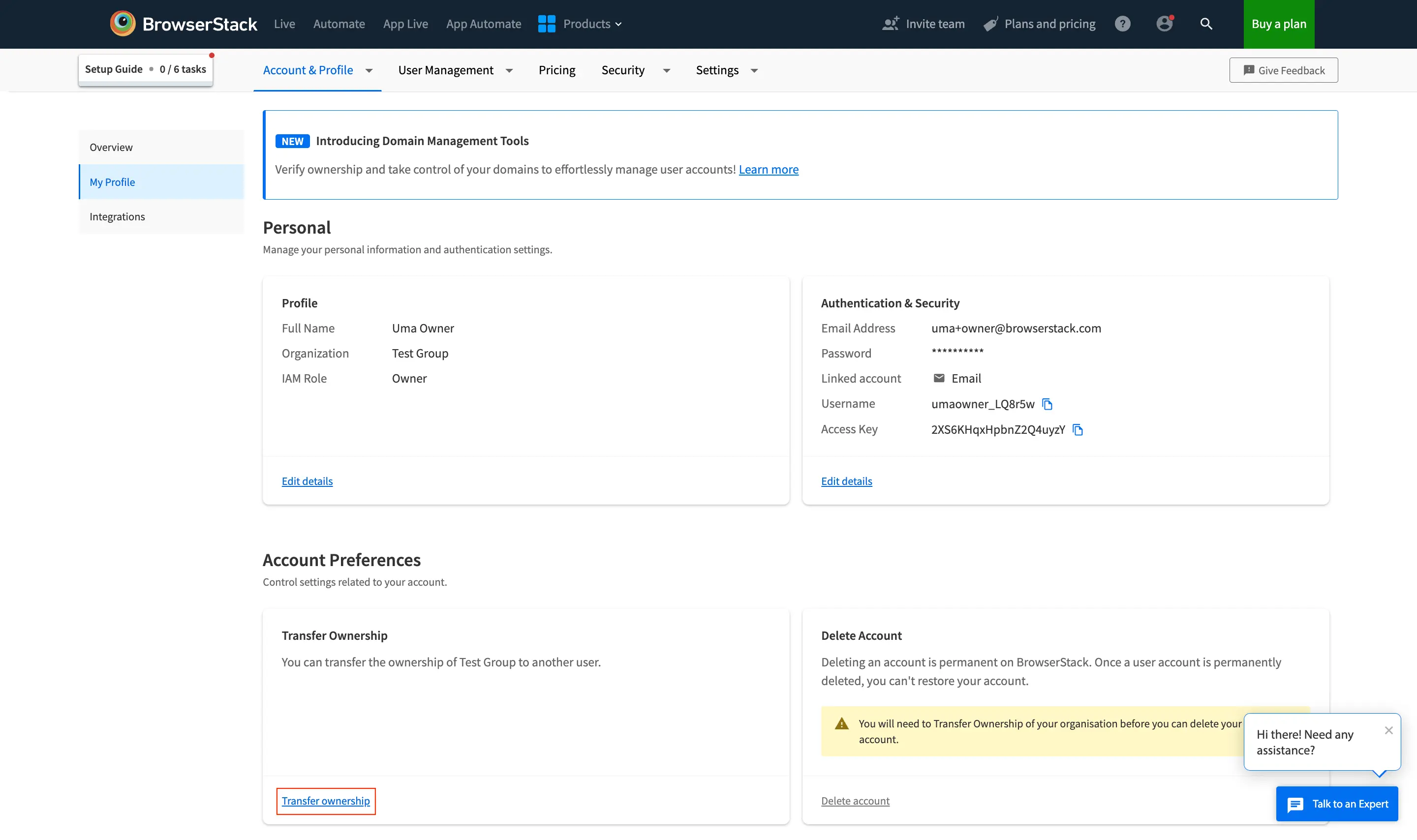Image resolution: width=1417 pixels, height=840 pixels.
Task: Click the Plans and pricing label
Action: point(1049,24)
